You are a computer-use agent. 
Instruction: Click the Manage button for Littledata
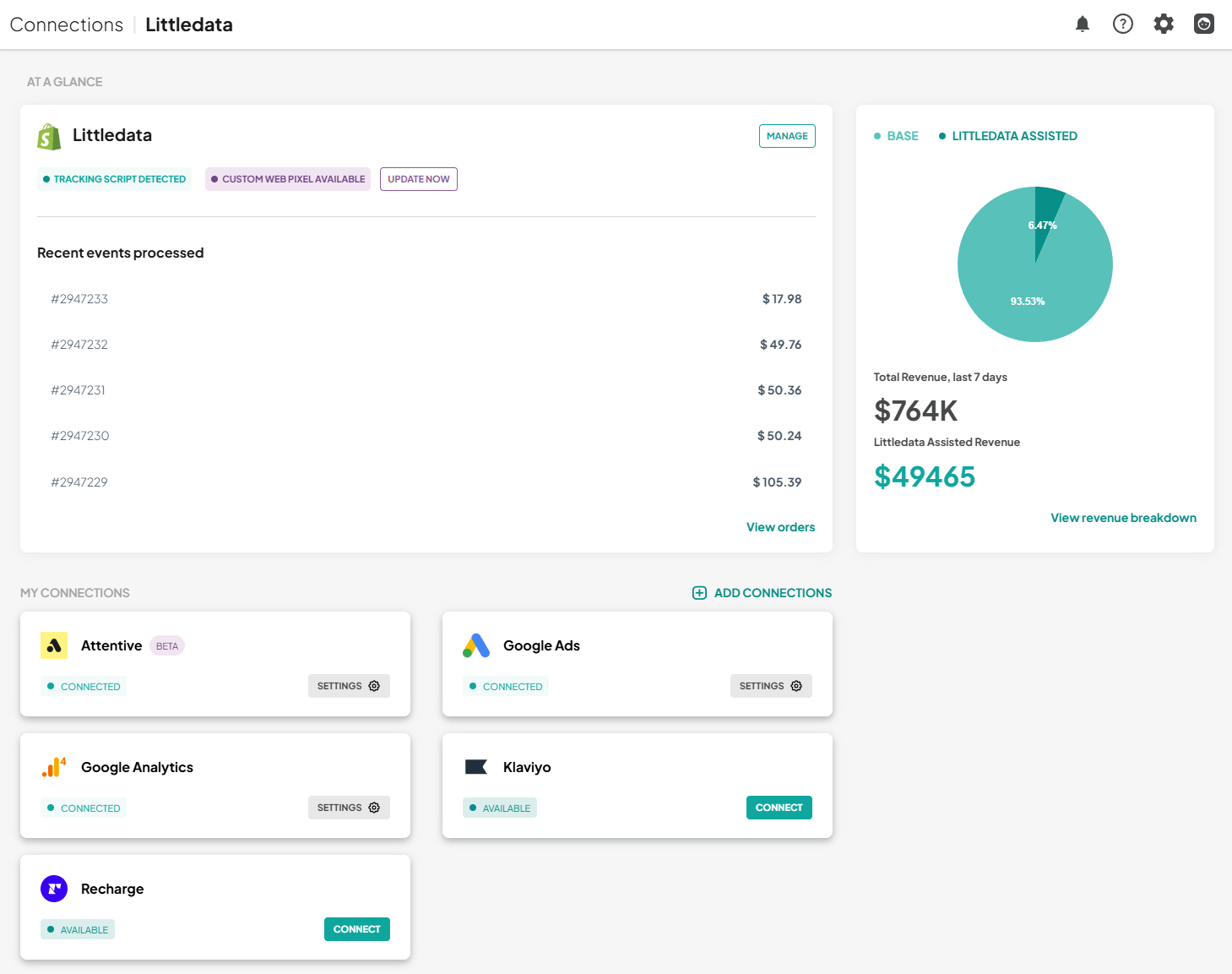[787, 136]
